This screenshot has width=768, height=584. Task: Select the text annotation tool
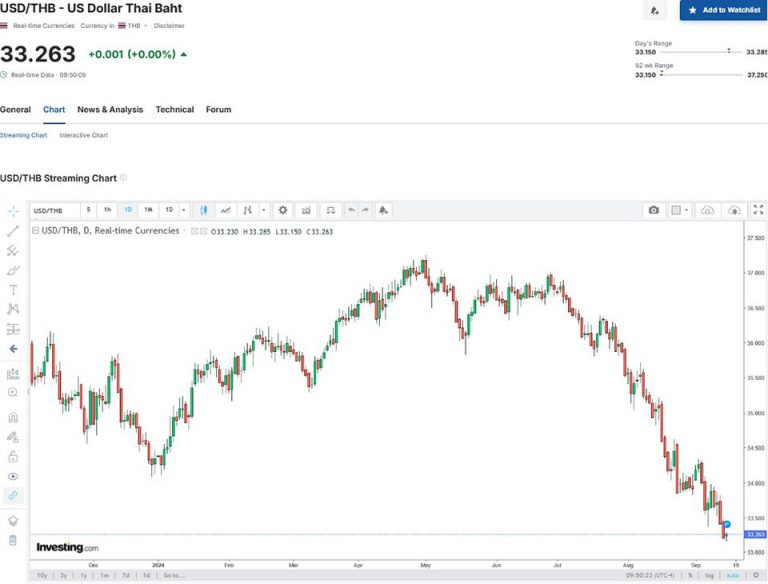13,289
